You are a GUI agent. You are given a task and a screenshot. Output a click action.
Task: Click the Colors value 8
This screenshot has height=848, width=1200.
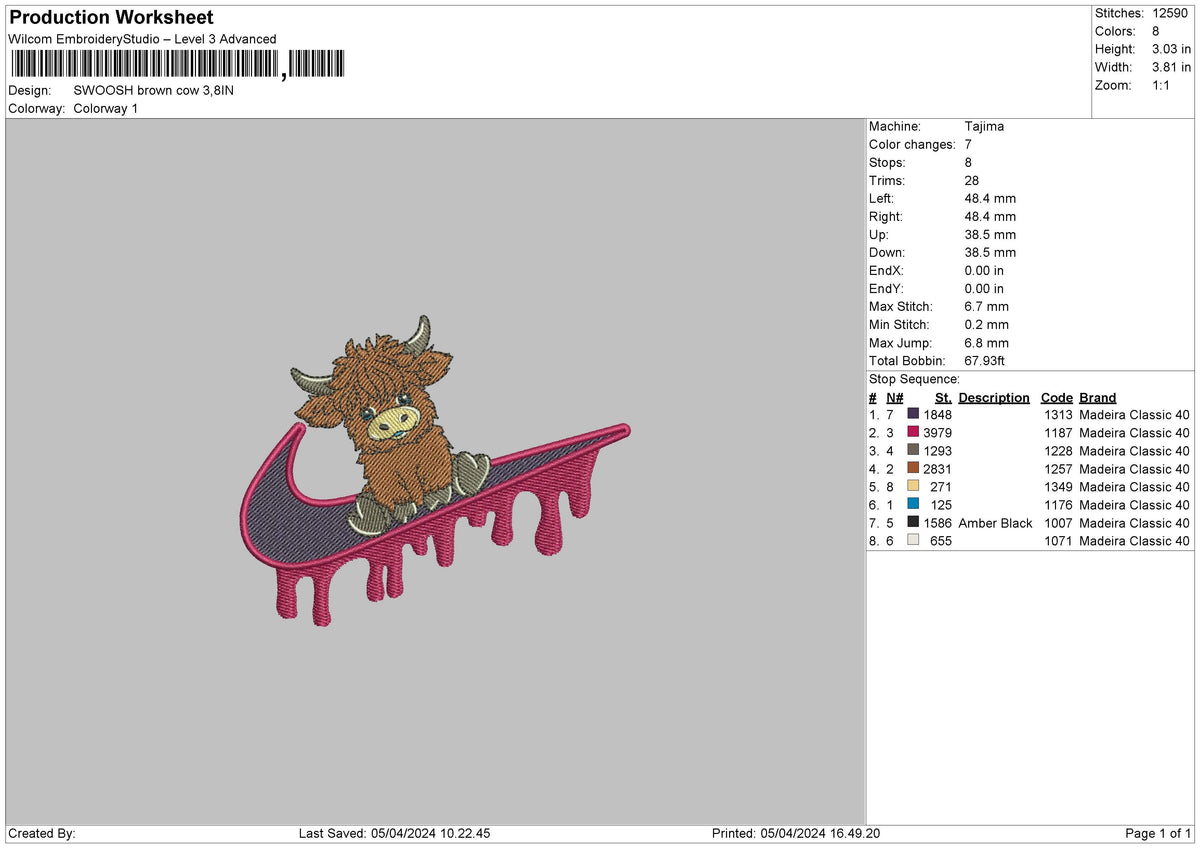click(x=1156, y=31)
